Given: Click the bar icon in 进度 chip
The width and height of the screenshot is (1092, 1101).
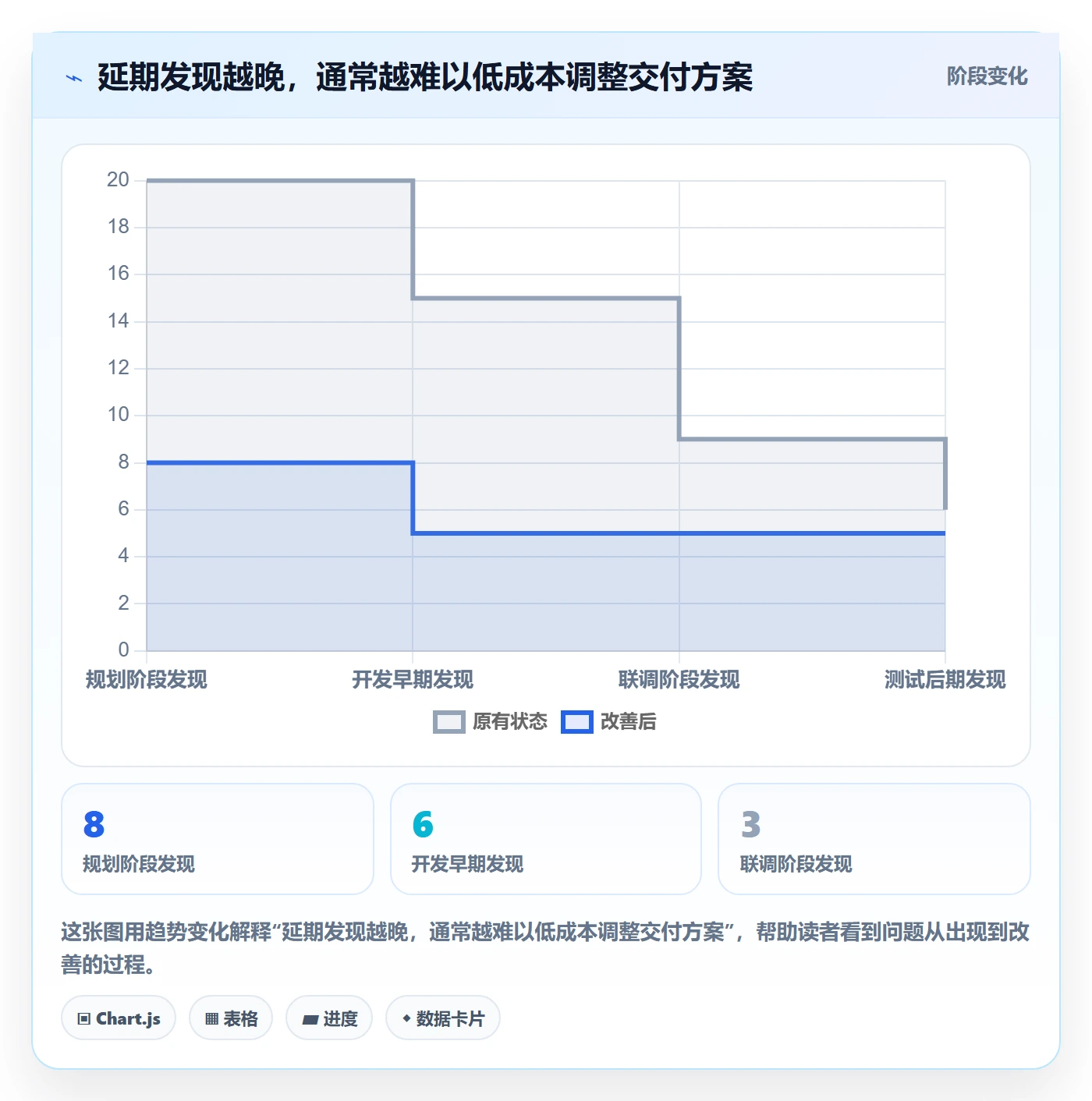Looking at the screenshot, I should point(310,1019).
